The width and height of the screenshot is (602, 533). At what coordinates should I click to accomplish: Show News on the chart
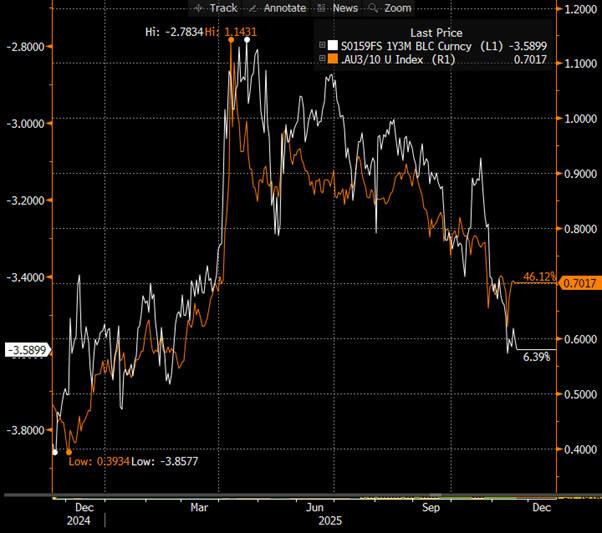(x=337, y=8)
